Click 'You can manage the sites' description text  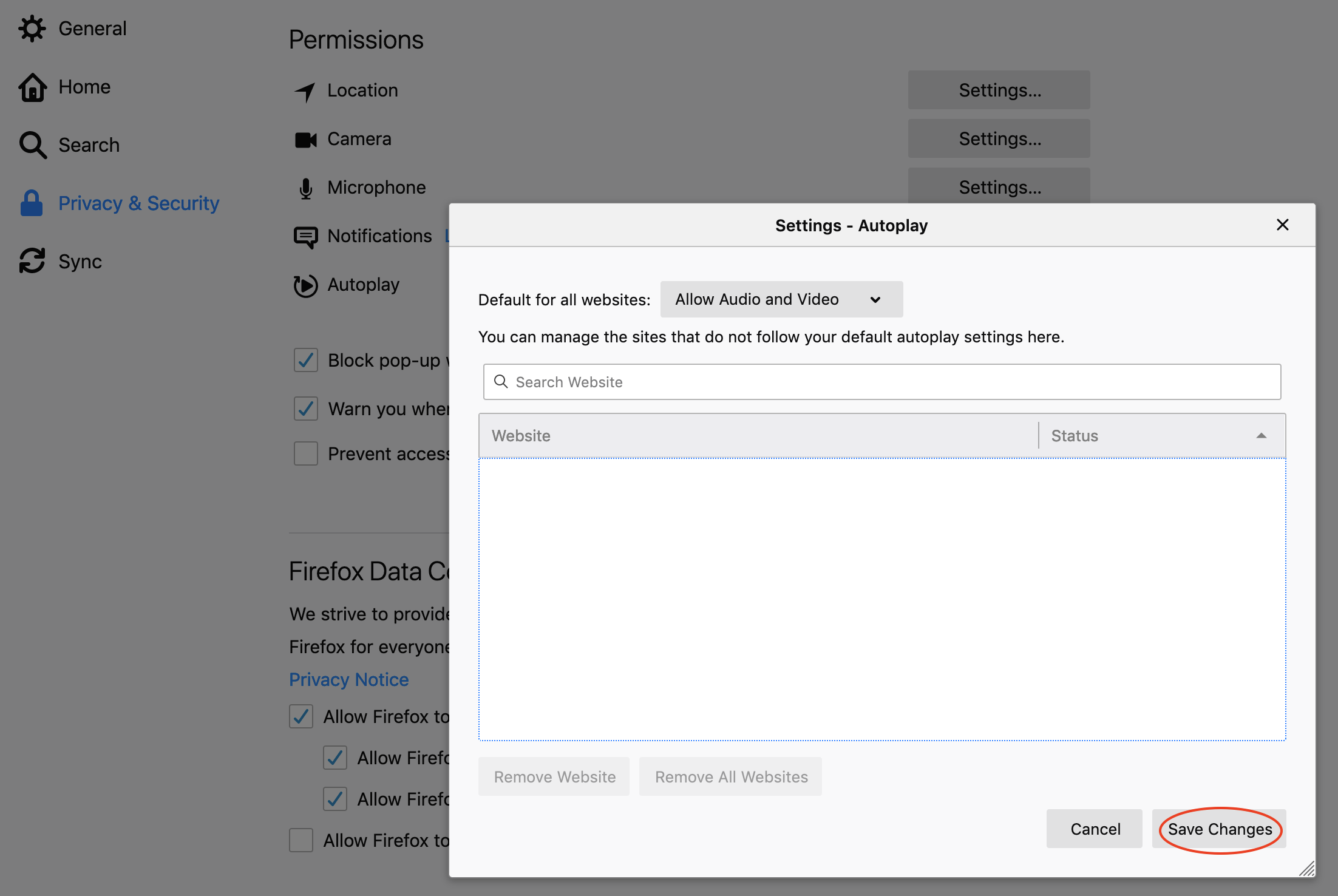(771, 337)
